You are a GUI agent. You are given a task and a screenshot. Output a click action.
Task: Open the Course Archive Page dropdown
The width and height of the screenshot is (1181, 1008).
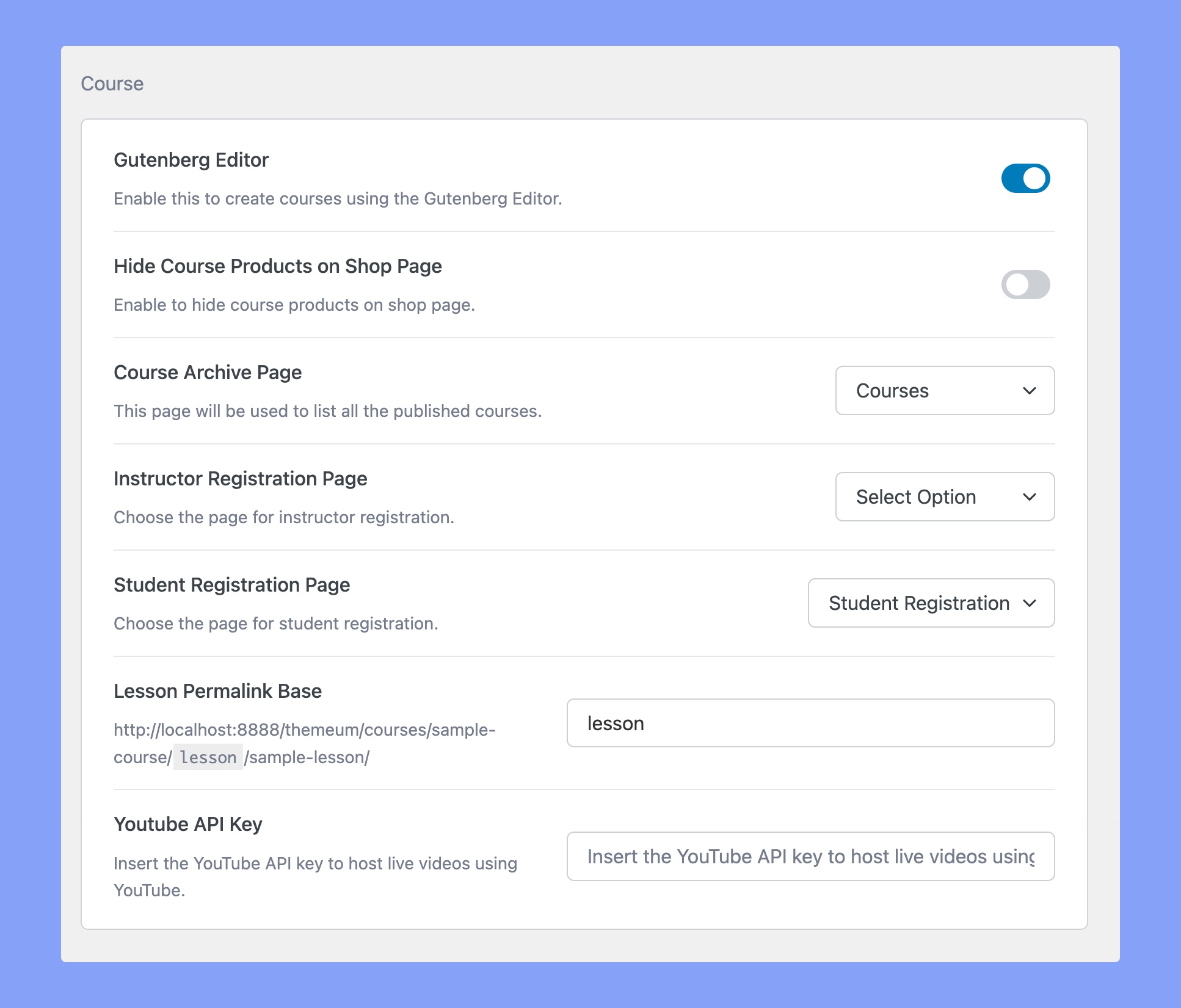945,391
